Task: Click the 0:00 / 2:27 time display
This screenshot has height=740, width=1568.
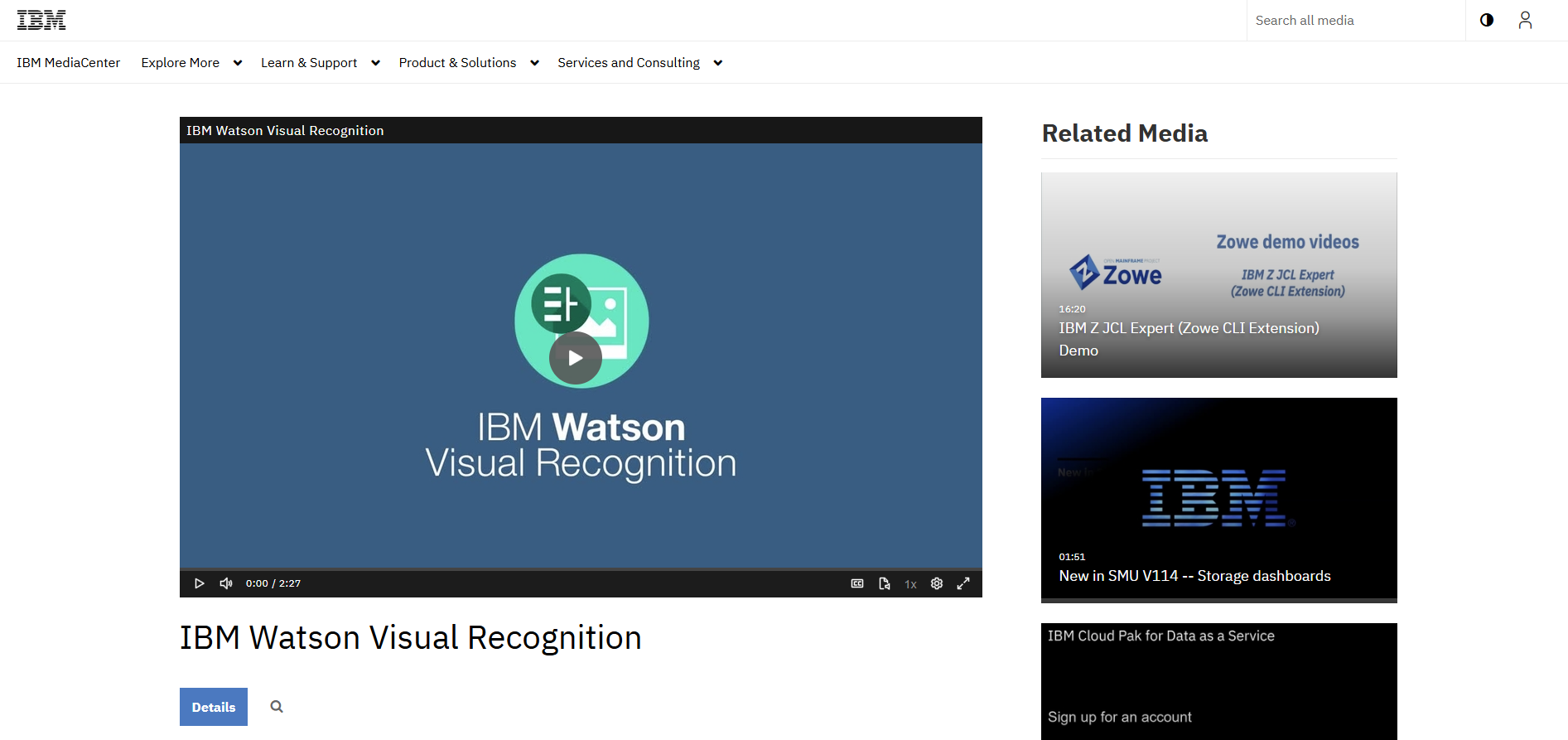Action: pyautogui.click(x=273, y=583)
